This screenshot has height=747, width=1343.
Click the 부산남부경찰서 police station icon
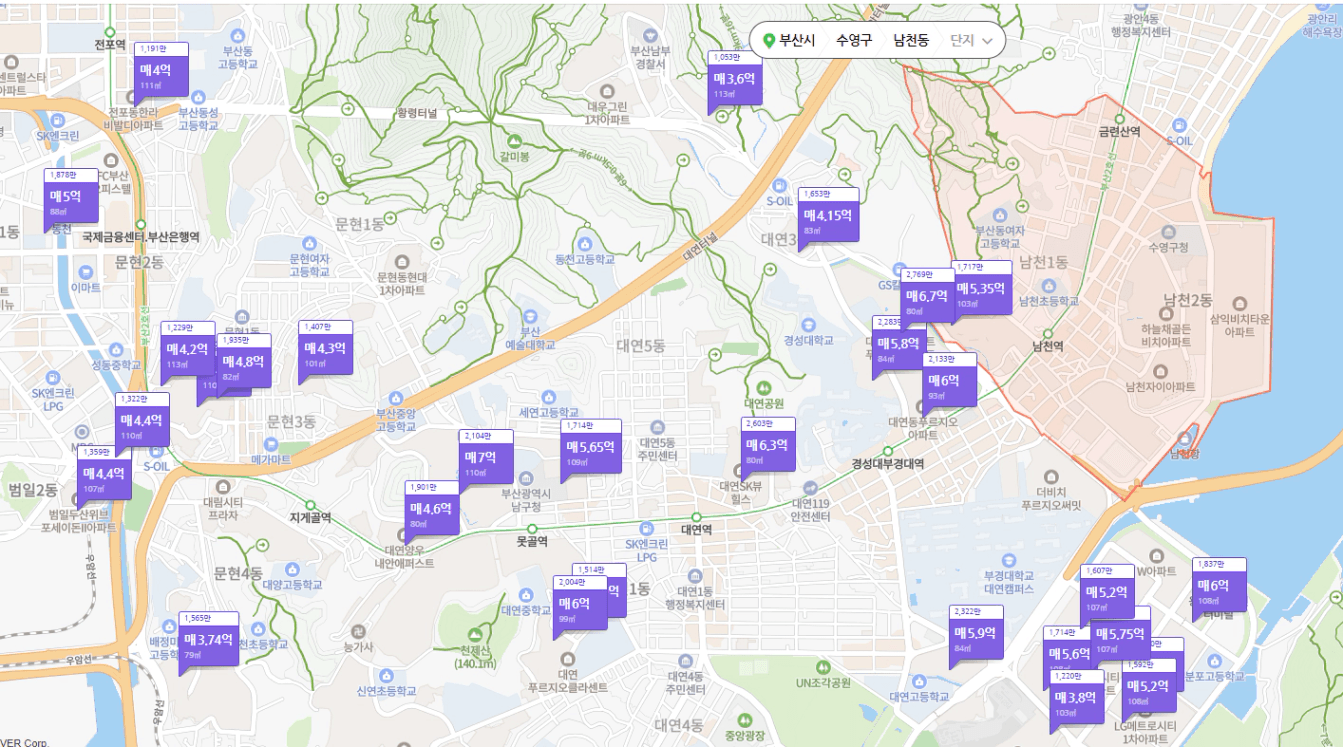pos(651,33)
